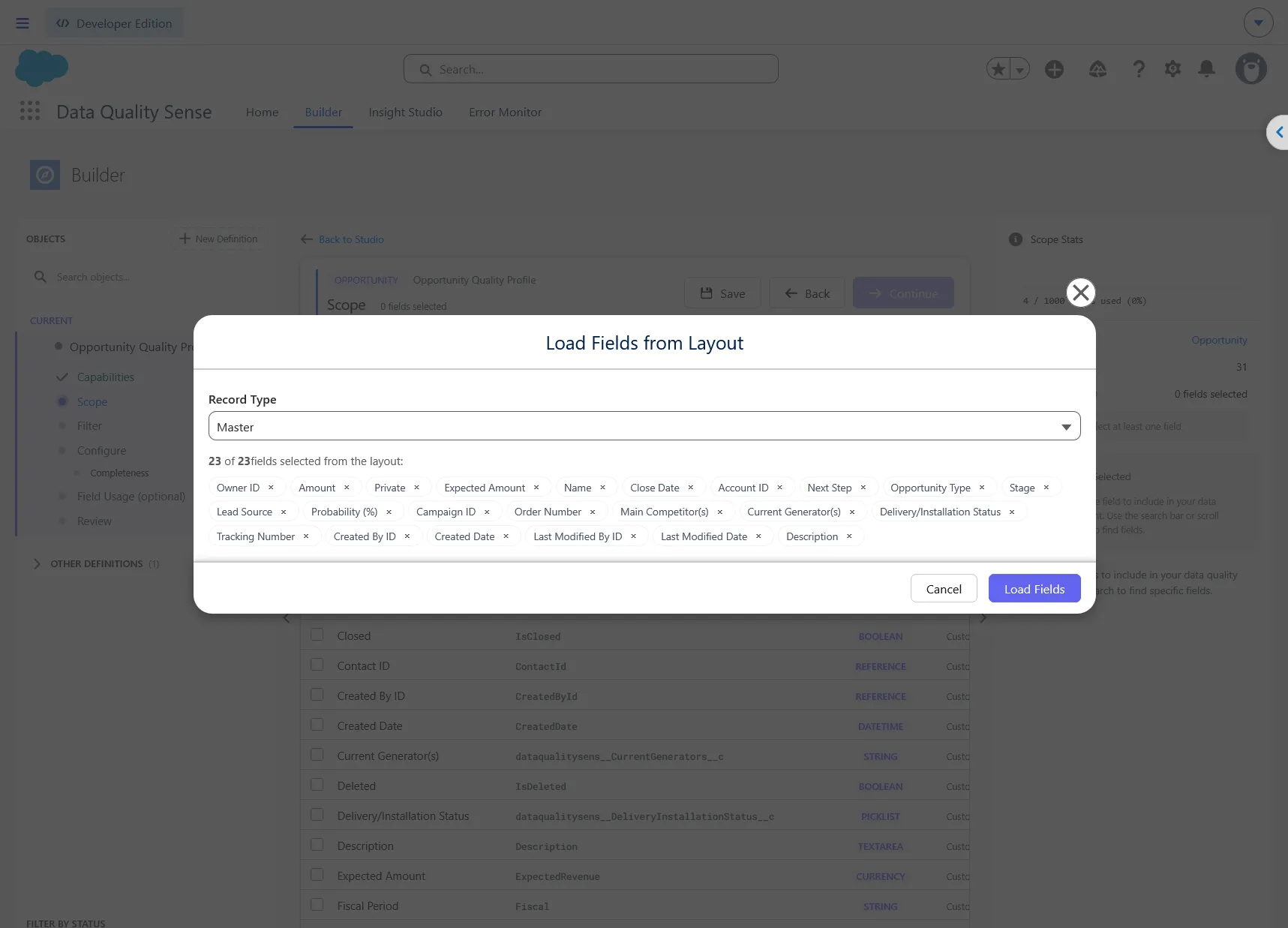This screenshot has height=928, width=1288.
Task: Open the top-right circular dropdown button
Action: point(1258,23)
